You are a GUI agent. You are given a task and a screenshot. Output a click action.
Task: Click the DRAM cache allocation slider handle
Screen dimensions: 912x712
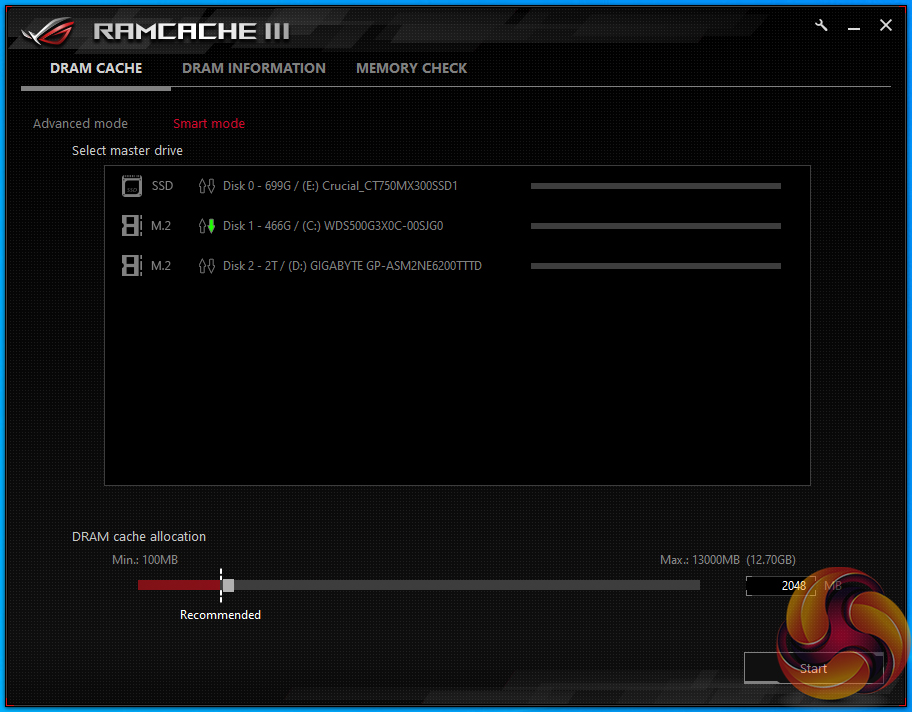pos(229,585)
